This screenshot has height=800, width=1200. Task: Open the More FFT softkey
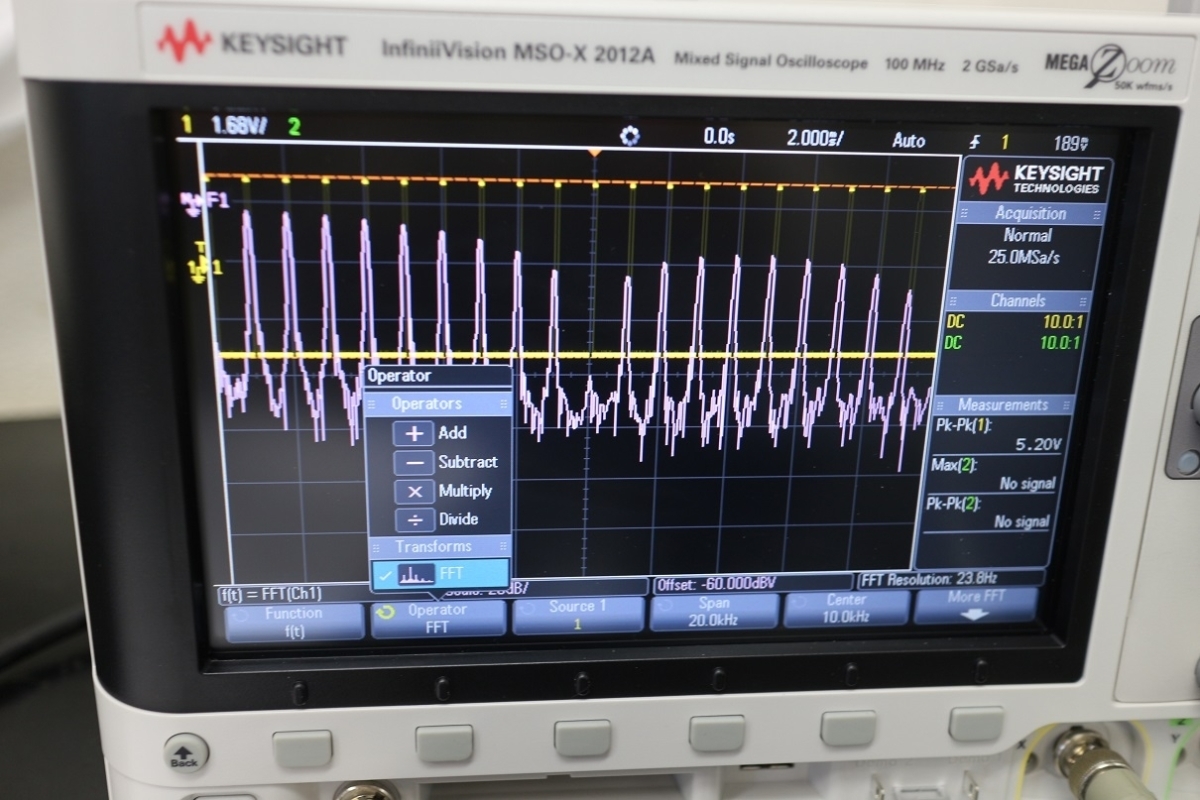coord(976,604)
